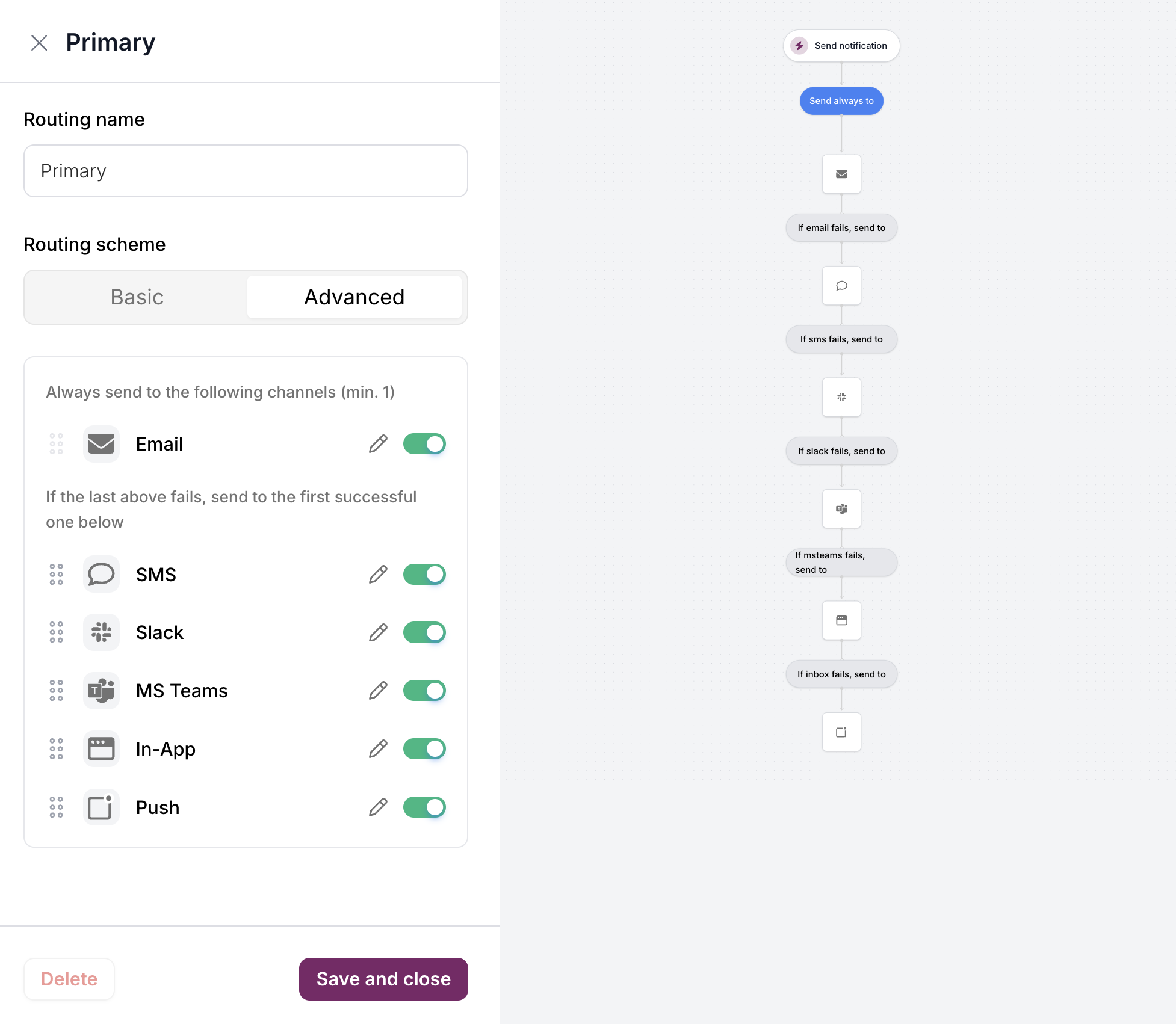The image size is (1176, 1024).
Task: Grab the drag handle beside SMS
Action: click(56, 575)
